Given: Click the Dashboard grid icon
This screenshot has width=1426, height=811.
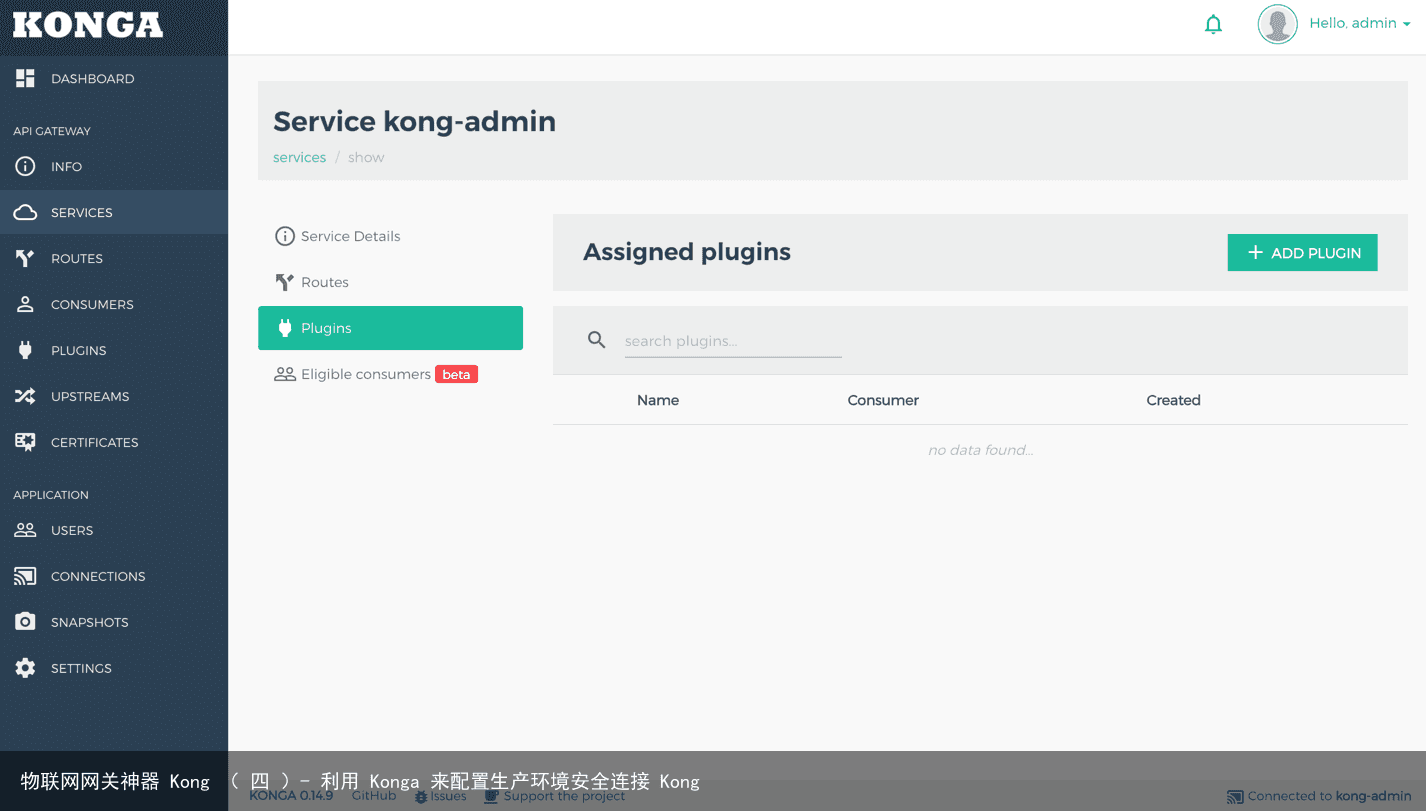Looking at the screenshot, I should click(x=25, y=78).
